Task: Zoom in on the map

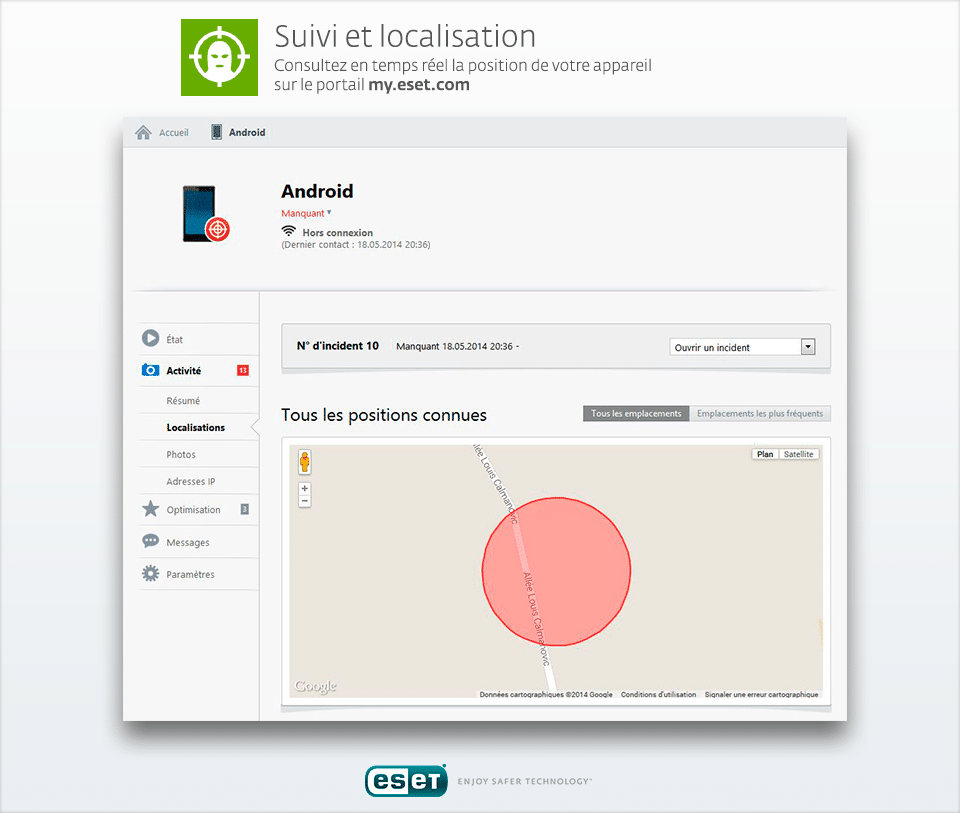Action: [304, 488]
